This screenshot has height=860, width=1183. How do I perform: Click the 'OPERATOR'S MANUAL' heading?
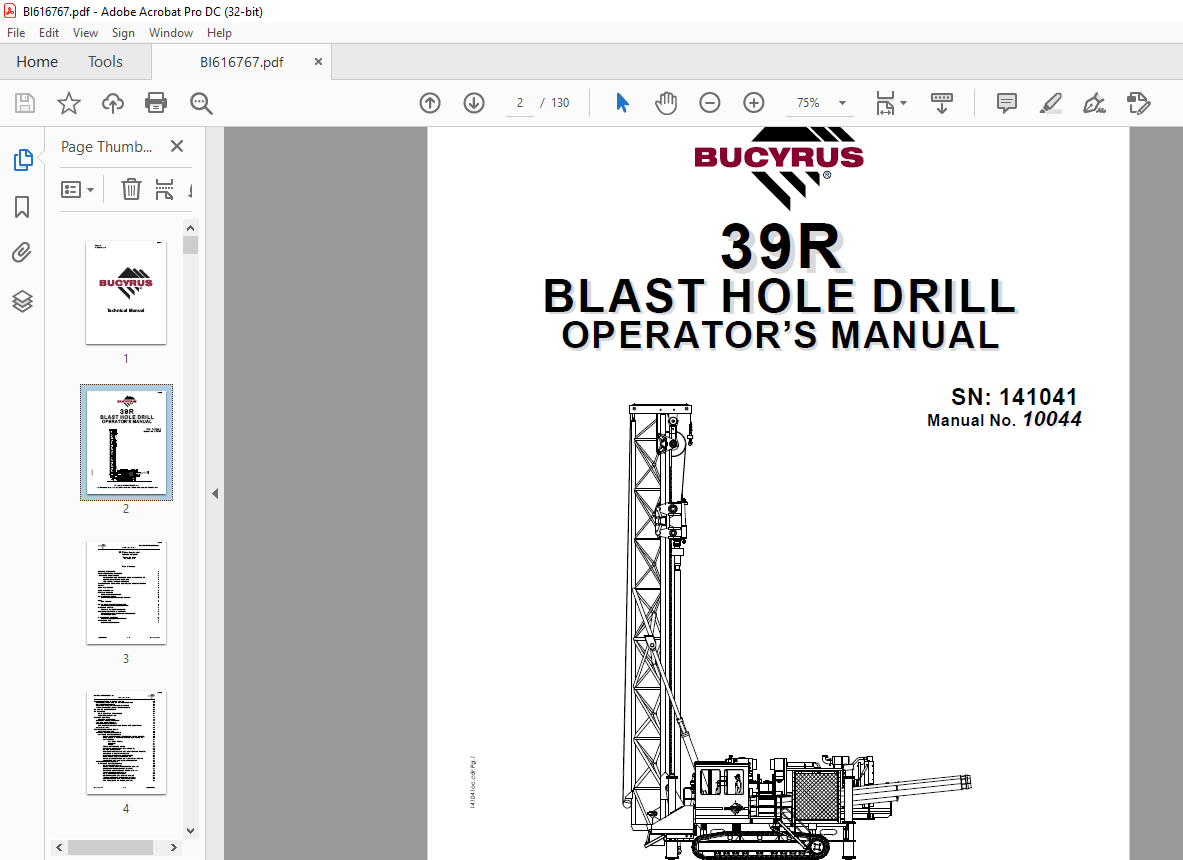pyautogui.click(x=781, y=335)
